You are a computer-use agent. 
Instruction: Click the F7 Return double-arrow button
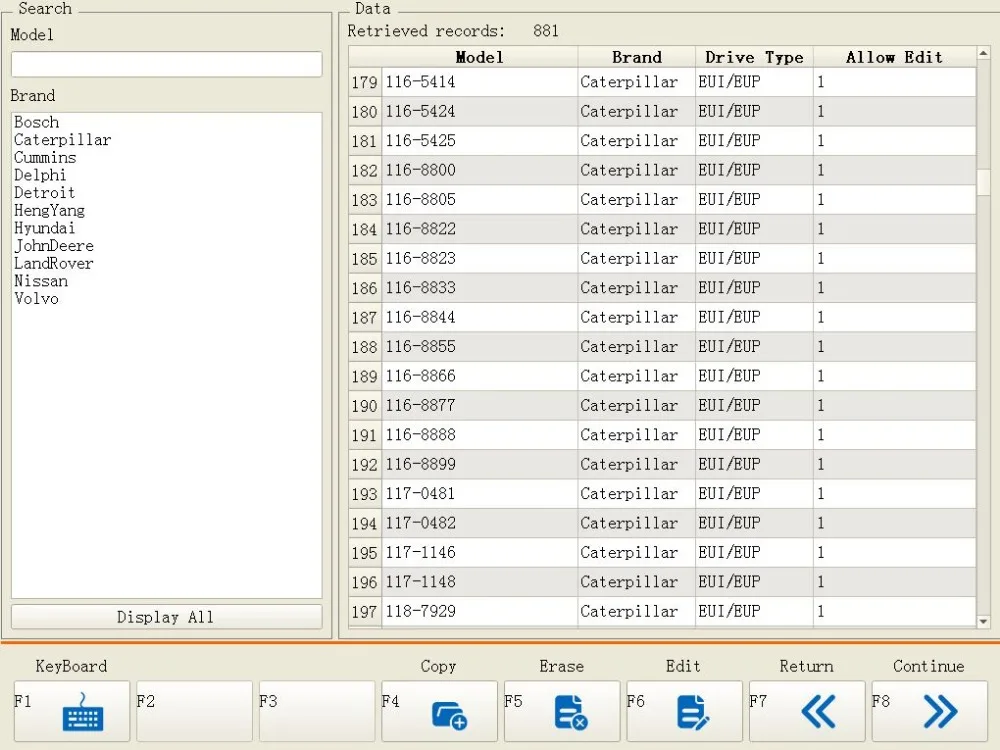click(807, 710)
